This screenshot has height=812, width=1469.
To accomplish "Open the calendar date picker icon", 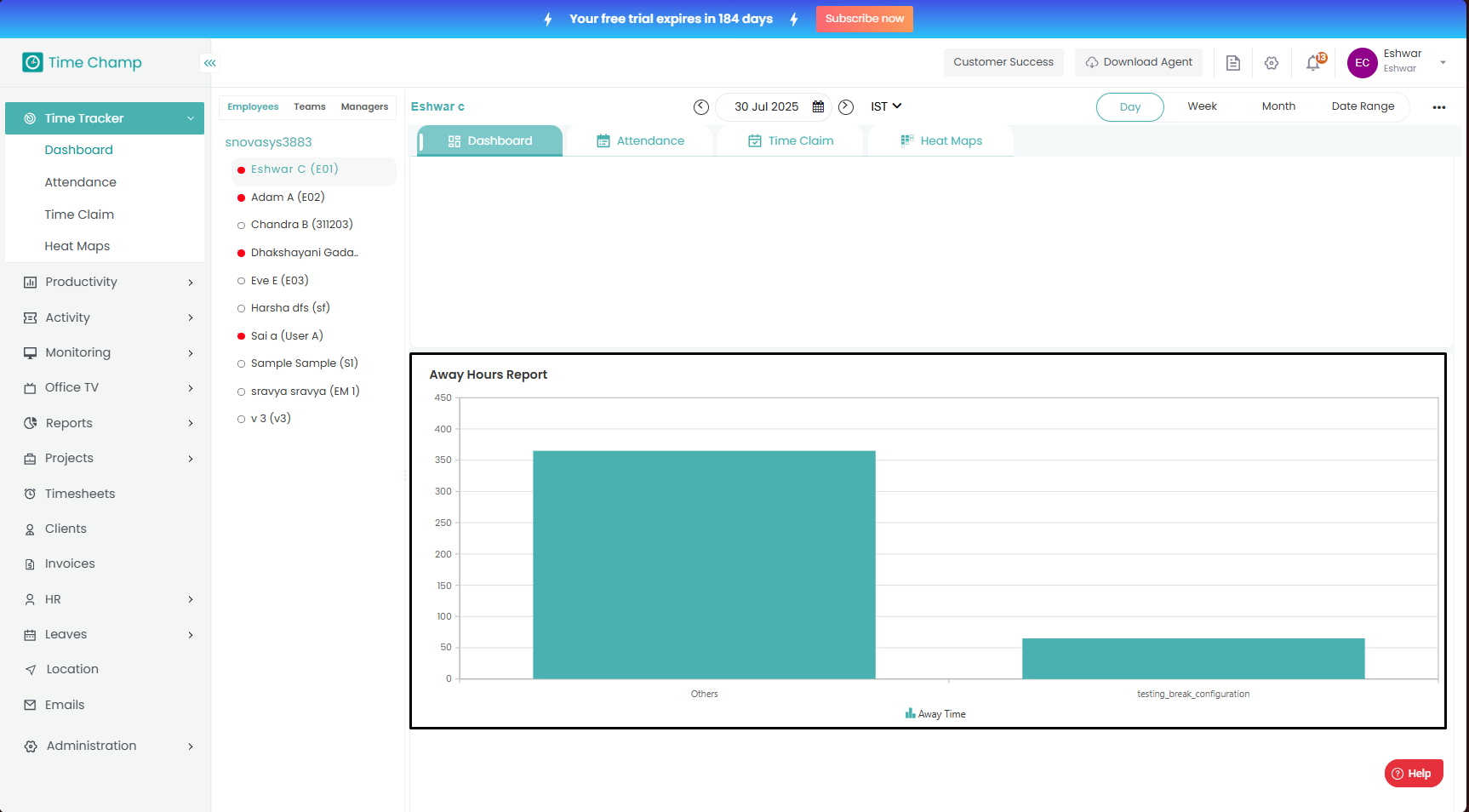I will (818, 107).
